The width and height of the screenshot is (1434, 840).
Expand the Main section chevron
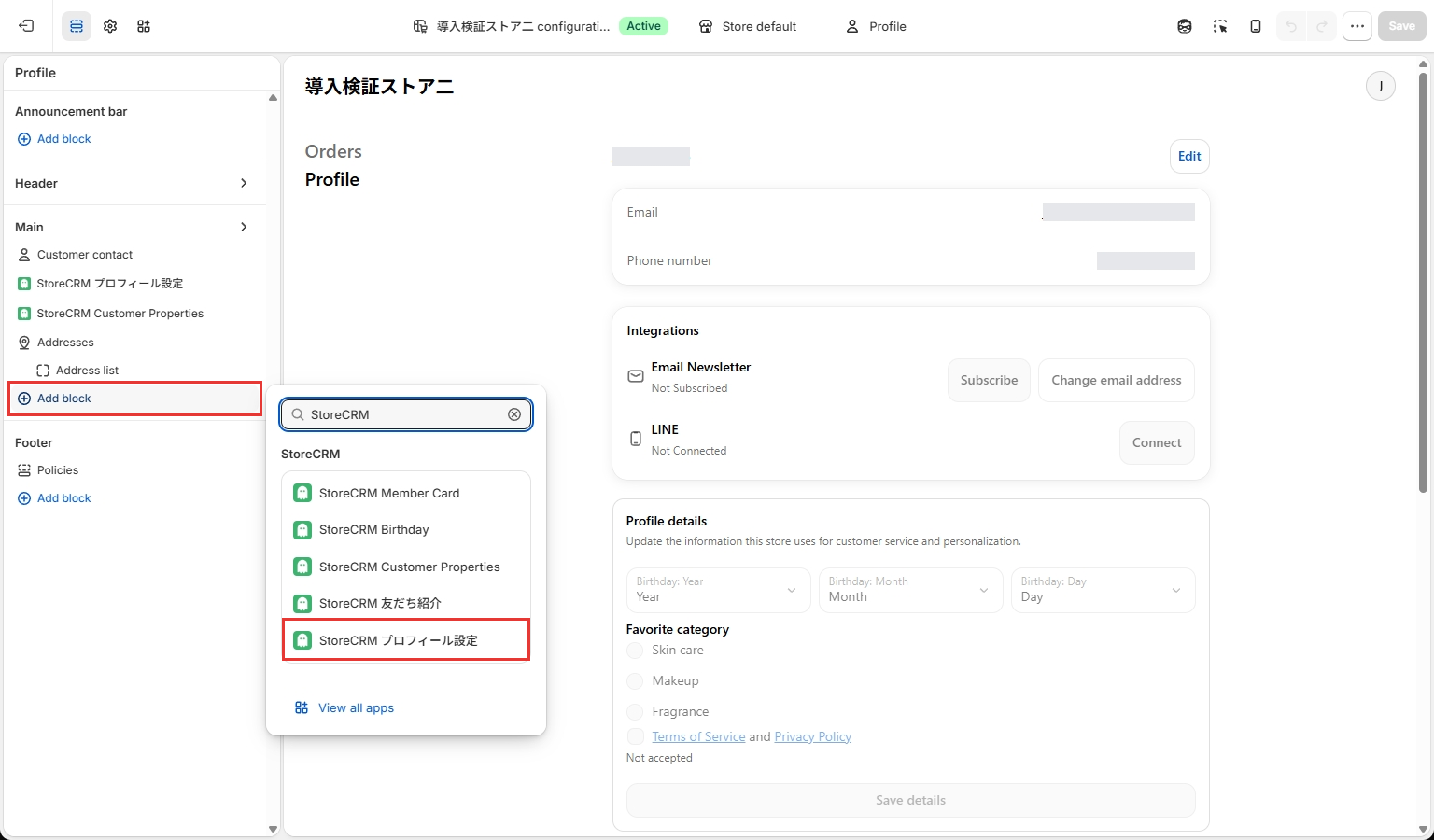pyautogui.click(x=244, y=227)
